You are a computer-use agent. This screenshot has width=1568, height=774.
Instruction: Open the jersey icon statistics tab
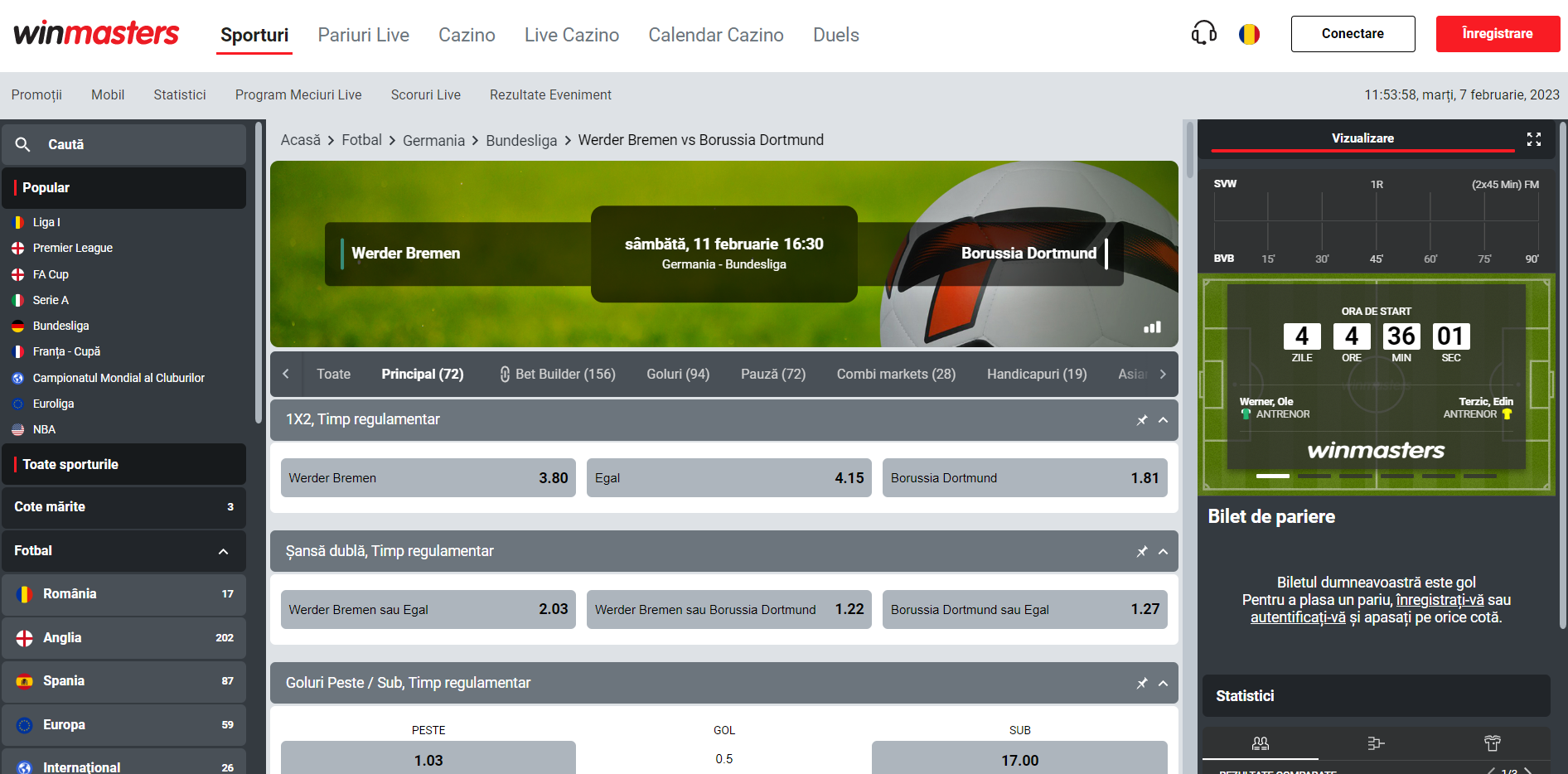[x=1493, y=743]
